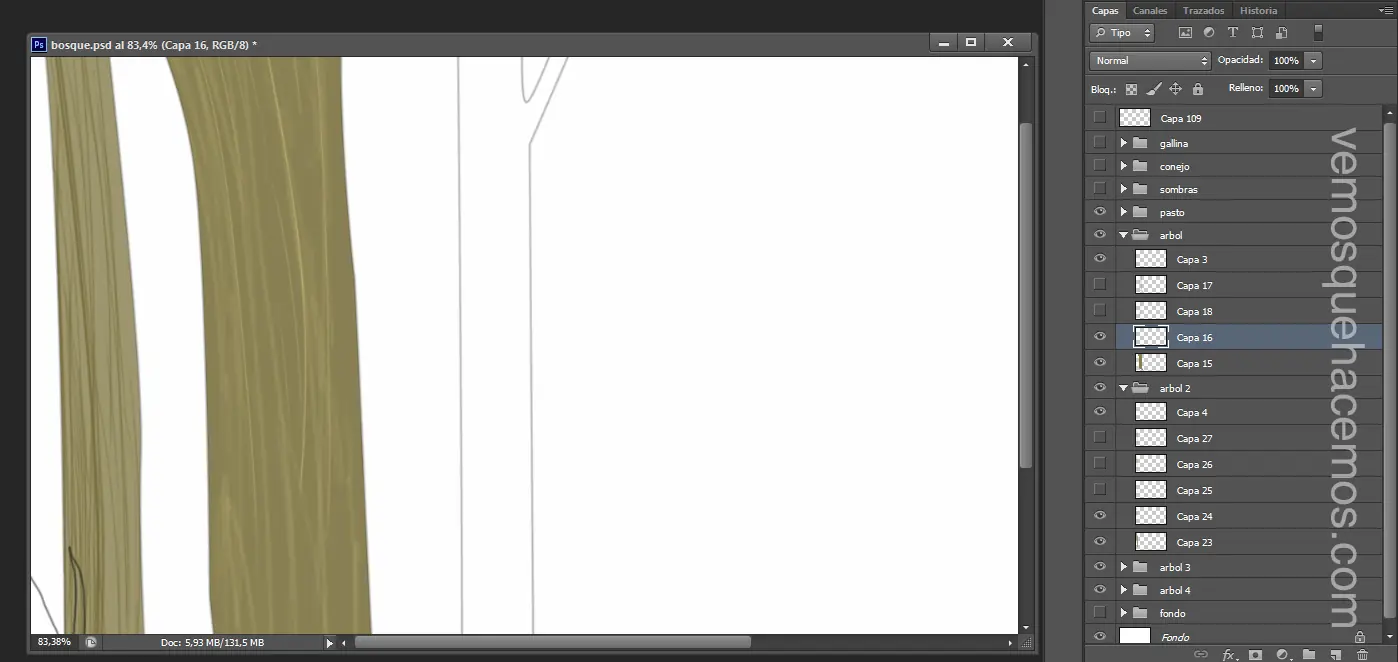Enable the adjustment layer filter icon

click(1209, 33)
